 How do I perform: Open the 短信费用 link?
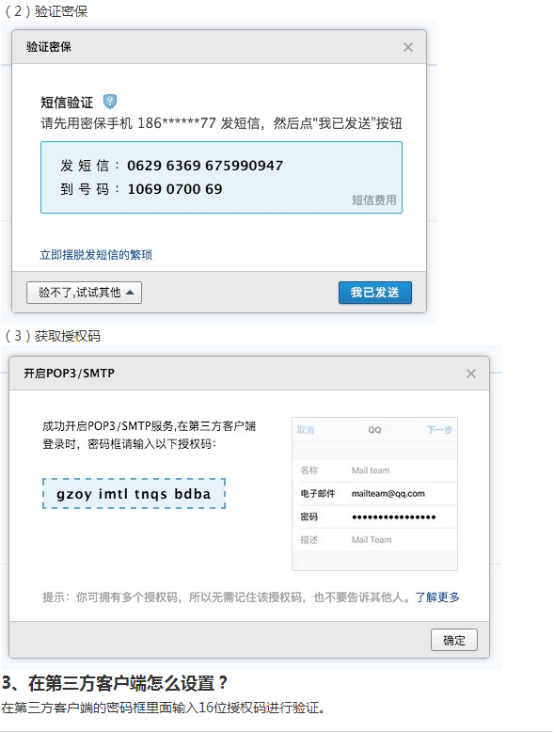(374, 200)
